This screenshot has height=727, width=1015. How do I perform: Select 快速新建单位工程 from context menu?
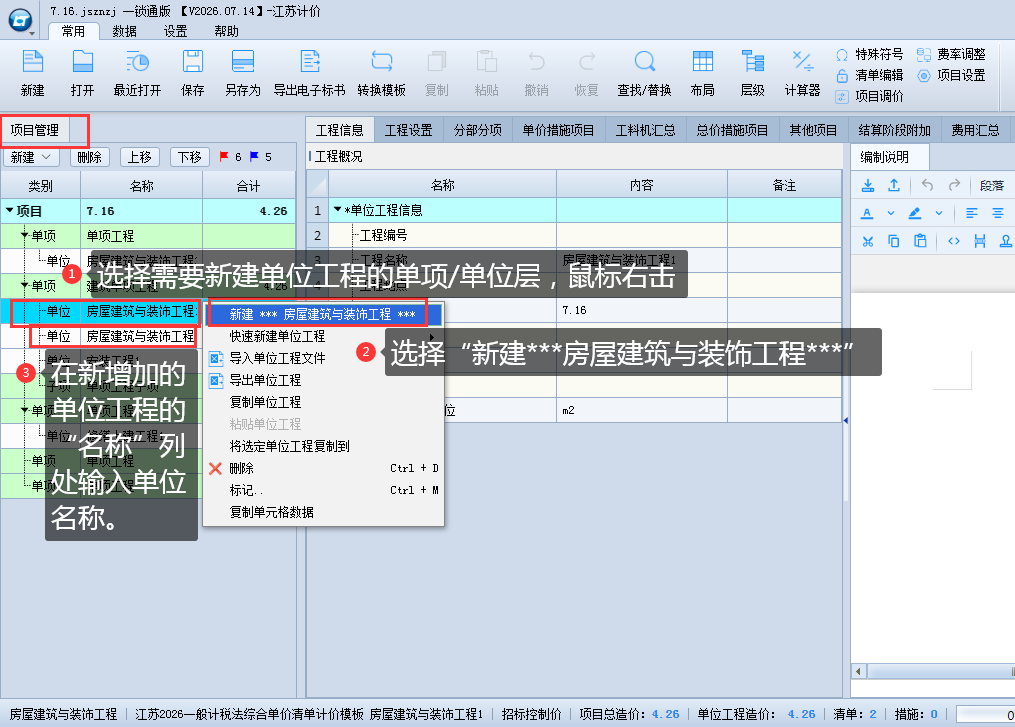(x=324, y=337)
